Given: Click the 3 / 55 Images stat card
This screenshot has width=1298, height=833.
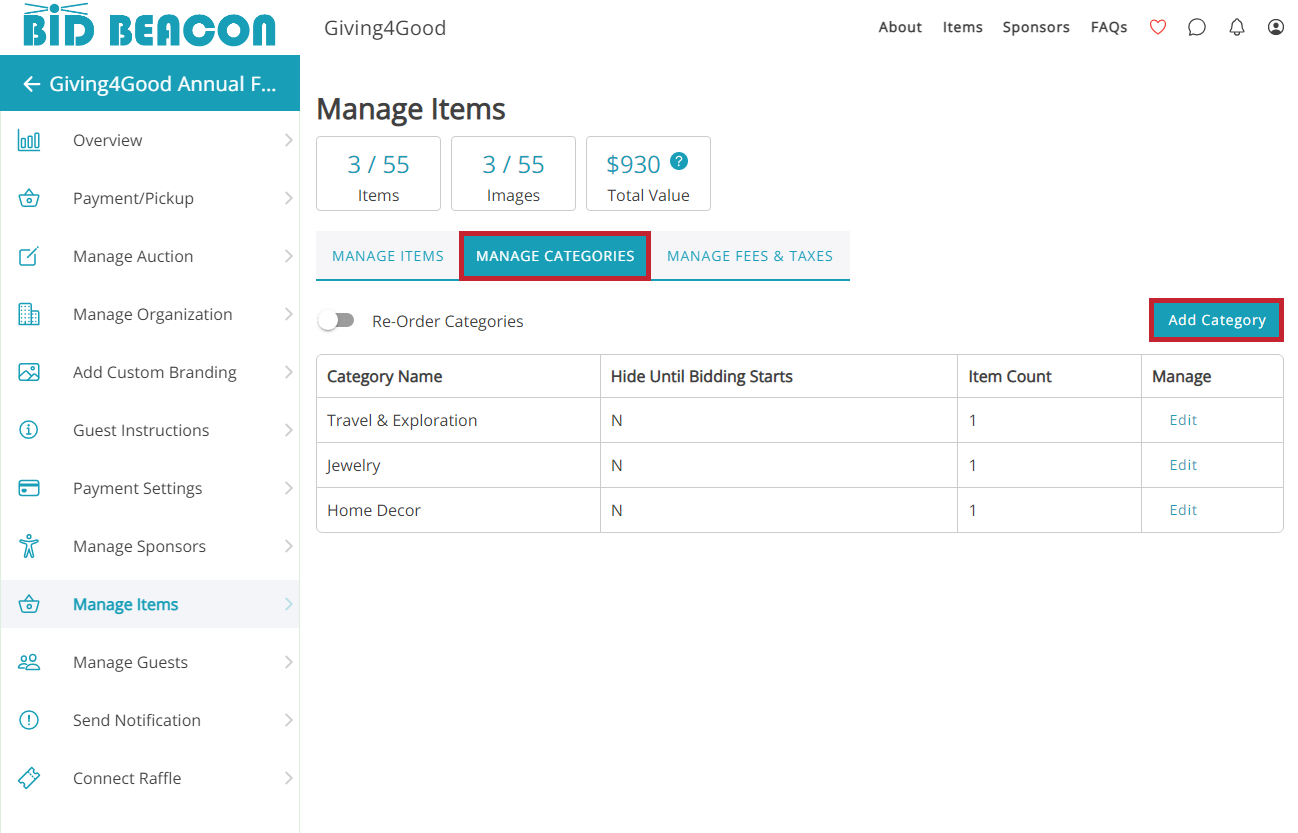Looking at the screenshot, I should [513, 174].
